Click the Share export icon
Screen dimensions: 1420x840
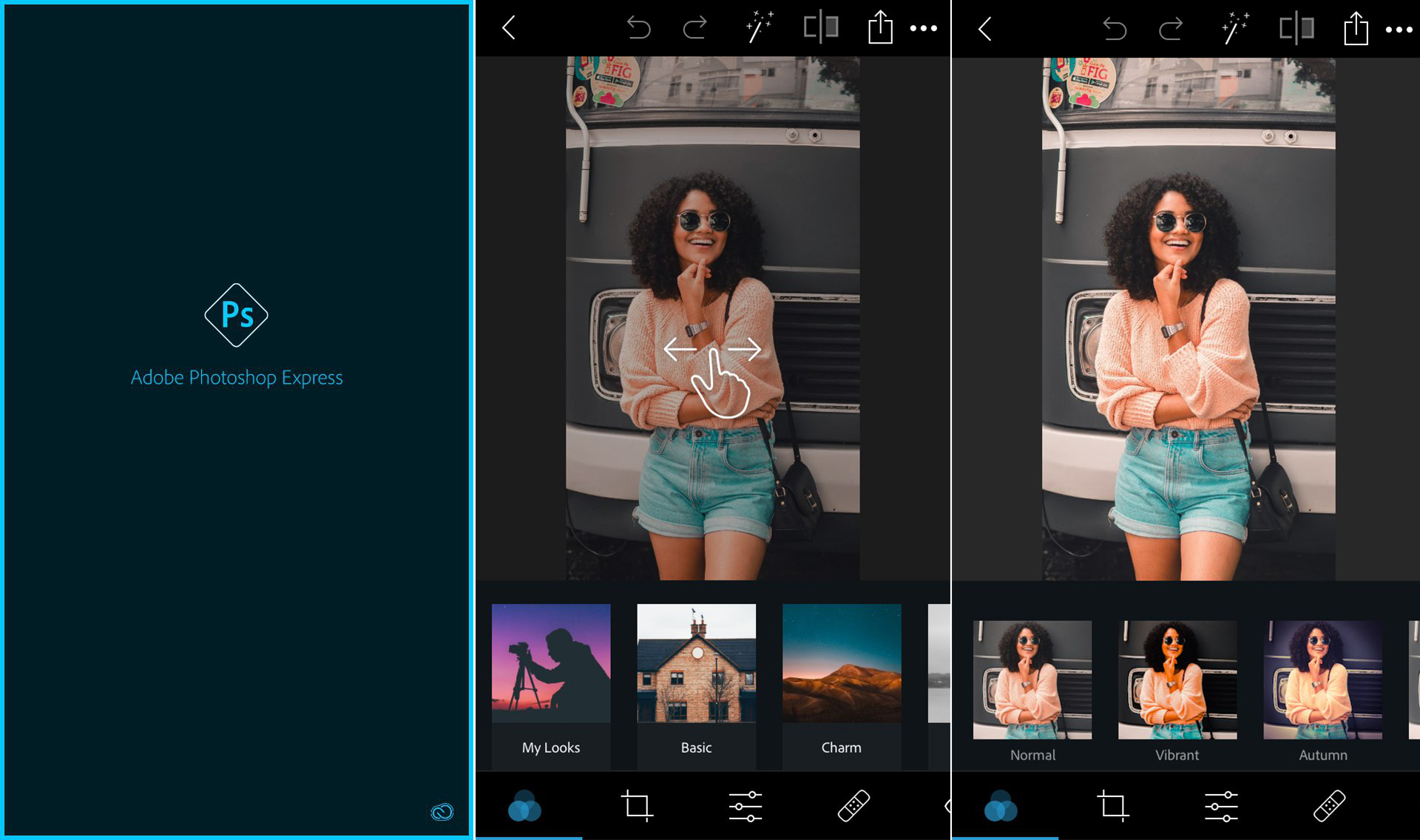tap(878, 28)
